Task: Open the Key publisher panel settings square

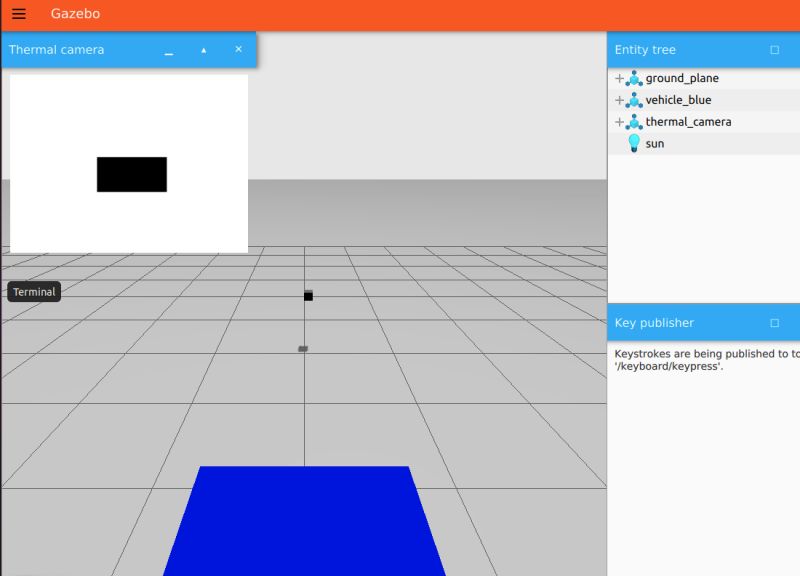Action: pyautogui.click(x=776, y=322)
